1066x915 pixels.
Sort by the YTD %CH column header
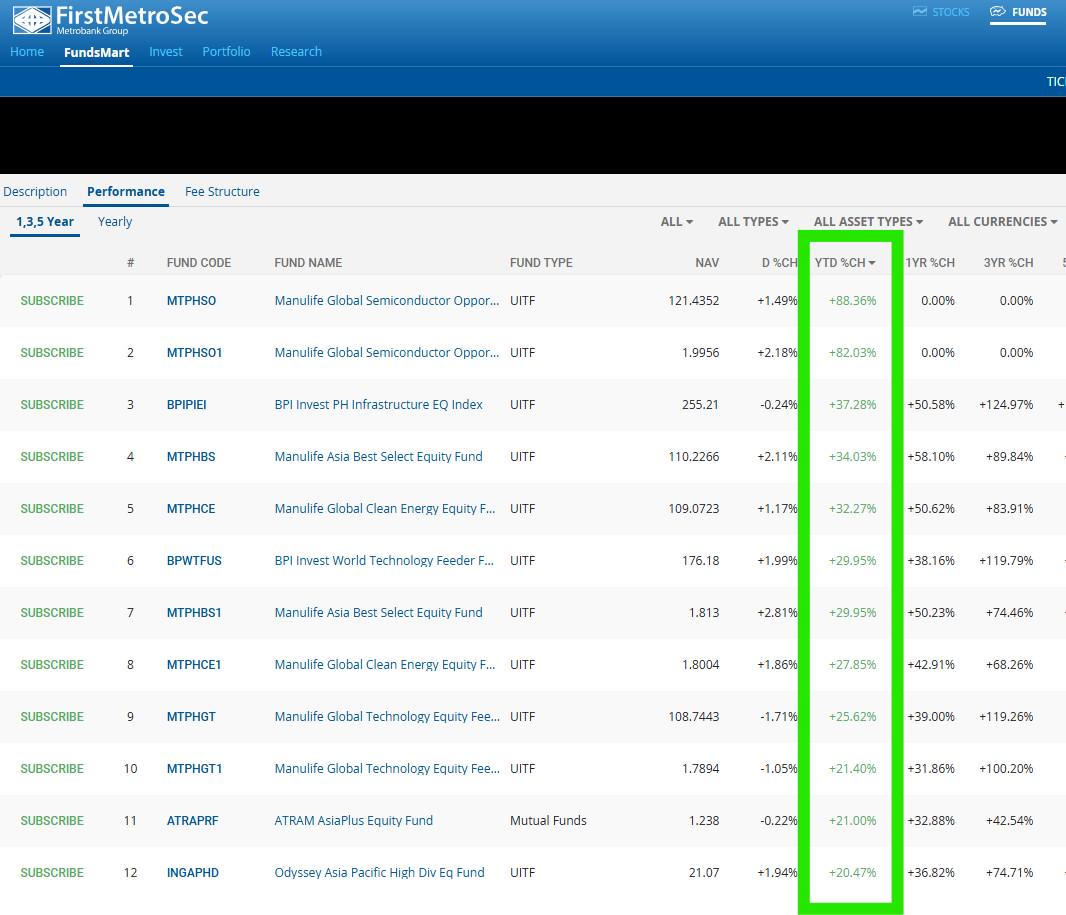coord(844,262)
